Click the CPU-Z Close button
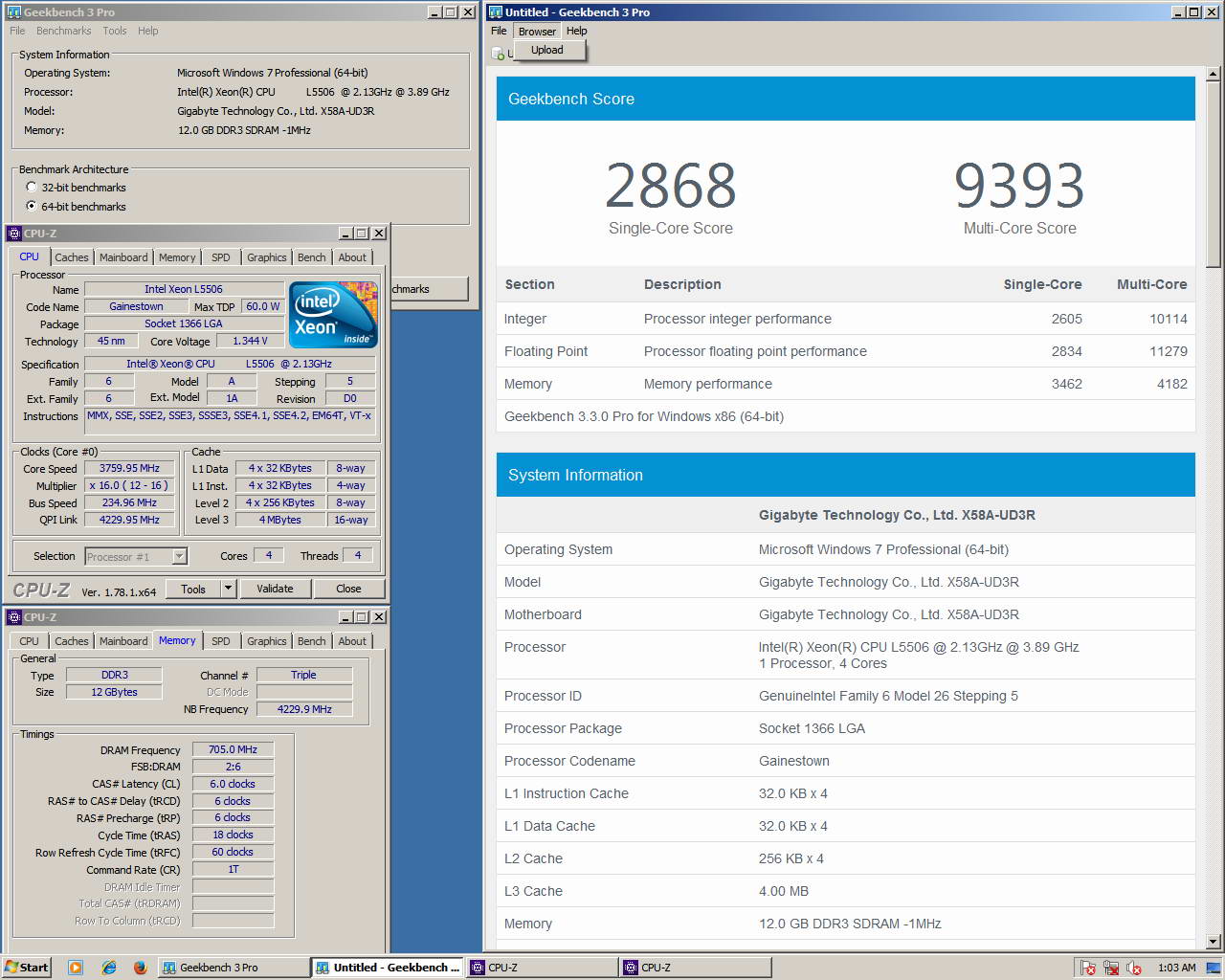 [x=348, y=589]
